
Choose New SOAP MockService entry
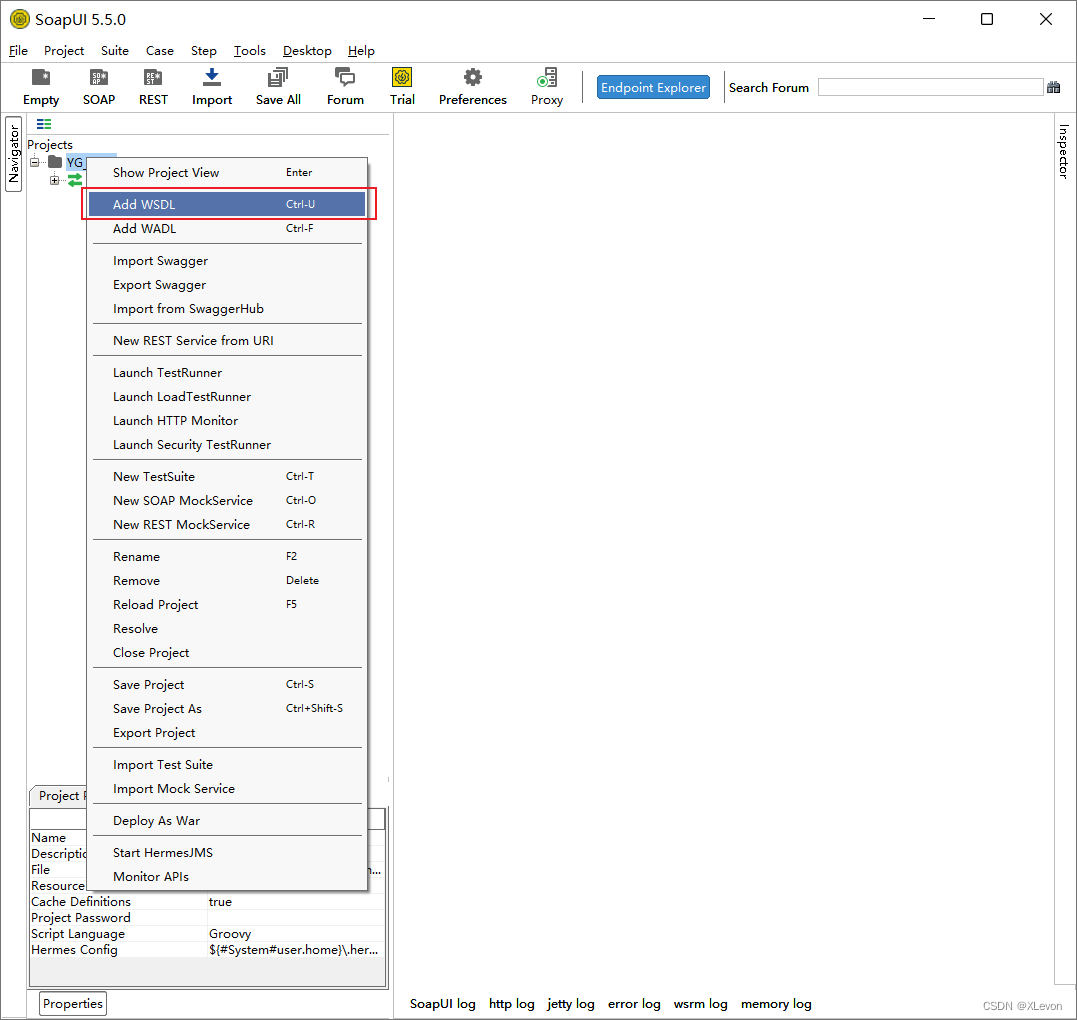[227, 500]
